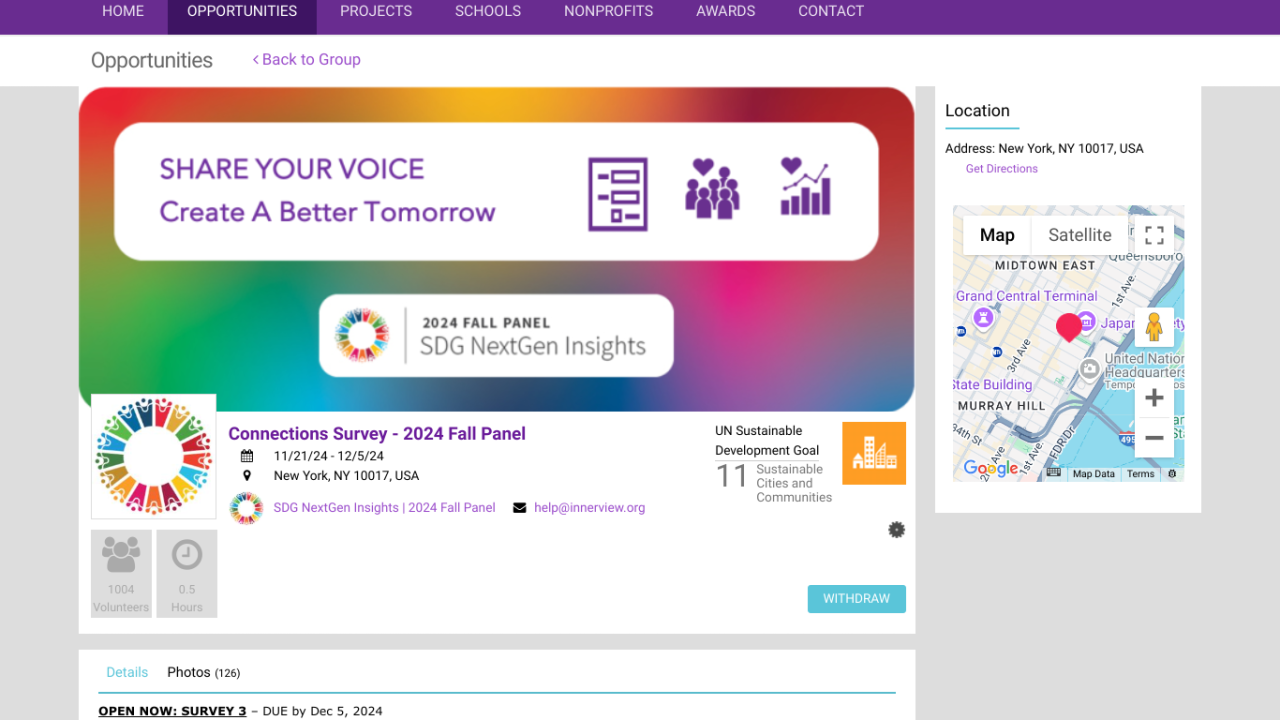Click the Grand Central Terminal map icon

[984, 317]
